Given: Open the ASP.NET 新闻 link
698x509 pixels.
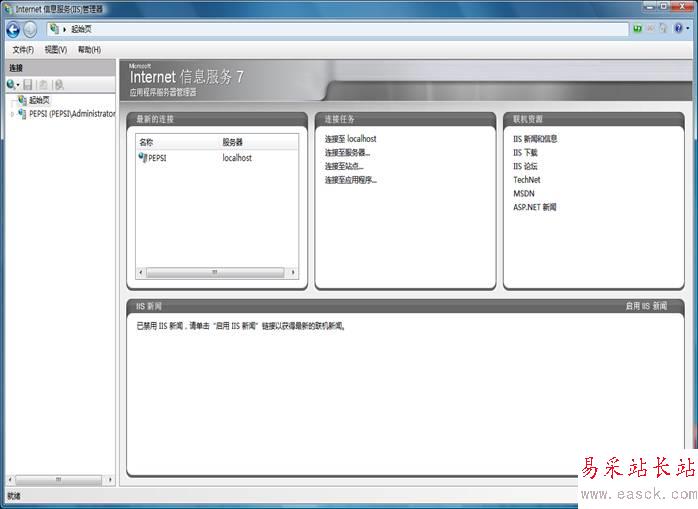Looking at the screenshot, I should point(535,207).
